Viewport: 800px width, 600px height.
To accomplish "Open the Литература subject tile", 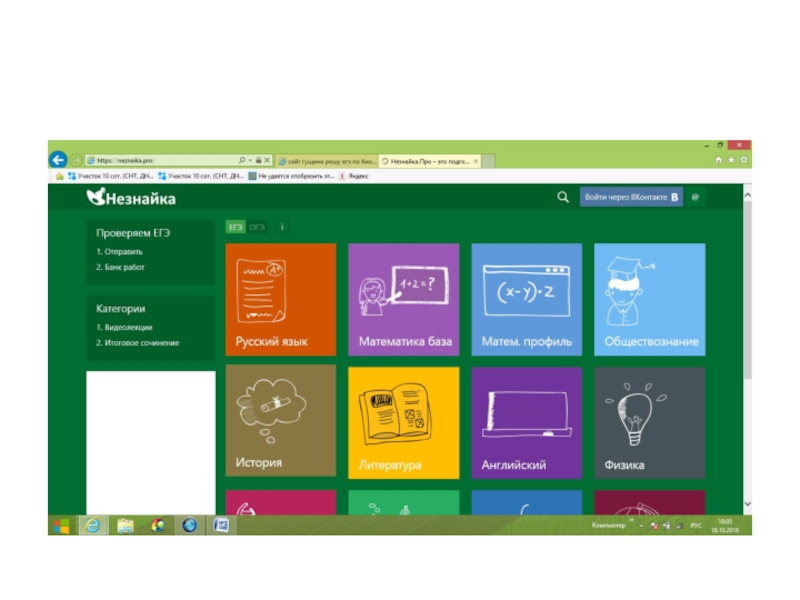I will (404, 422).
